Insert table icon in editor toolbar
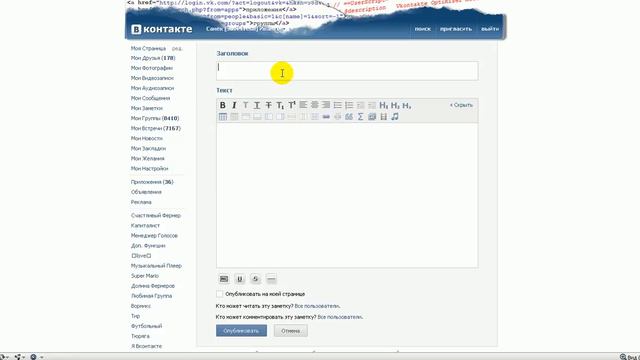The width and height of the screenshot is (640, 360). [222, 117]
